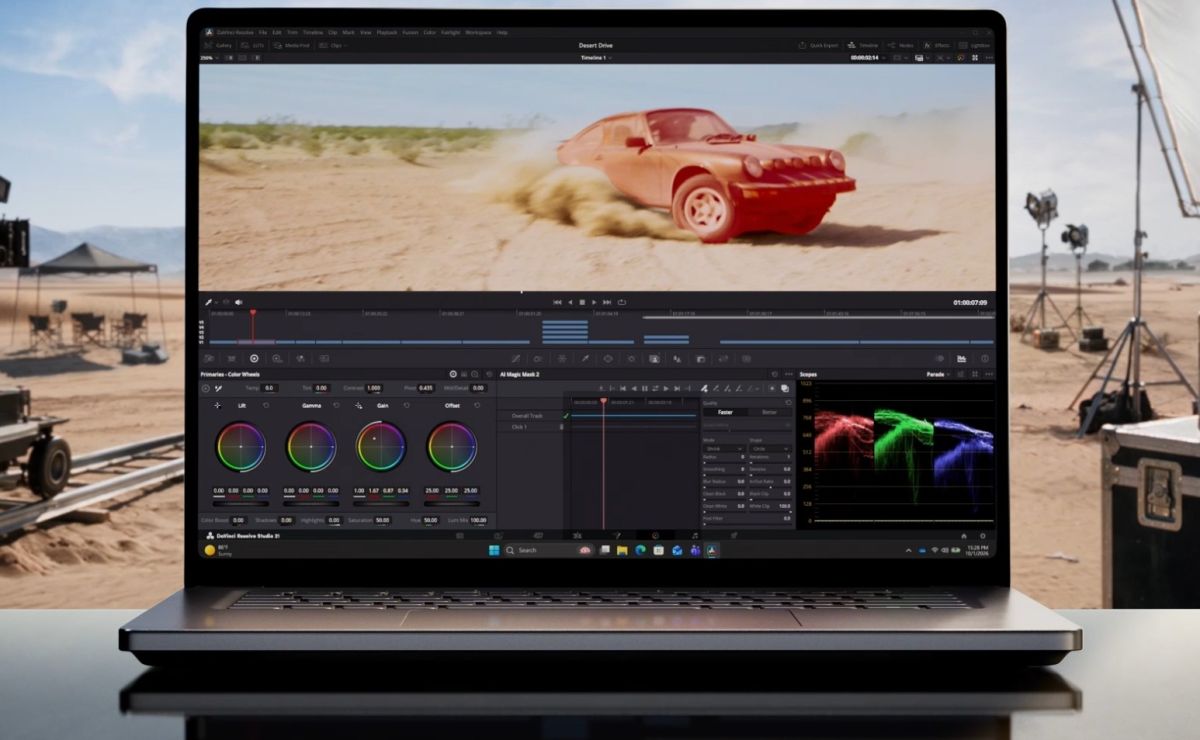
Task: Open the Shape dropdown showing Circle
Action: (769, 449)
